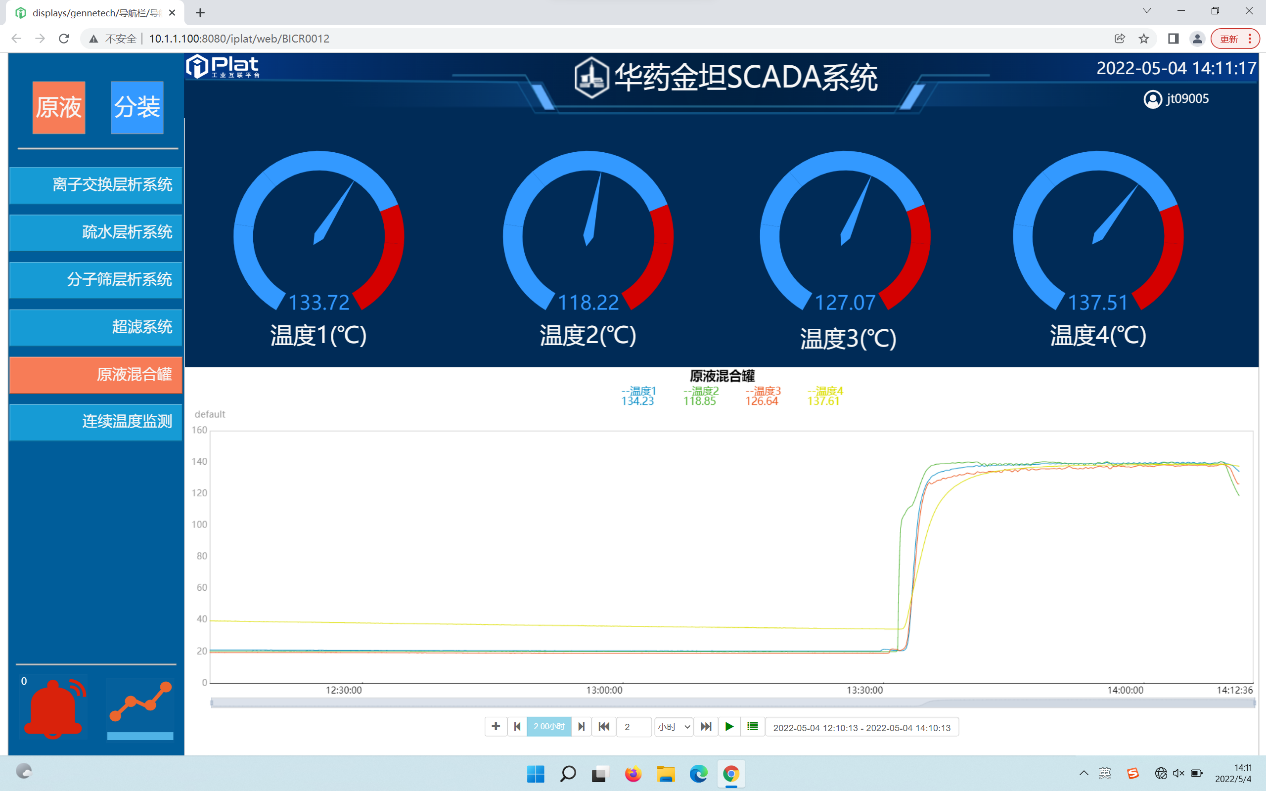This screenshot has height=791, width=1266.
Task: Click the chart's horizontal time scrollbar
Action: tap(732, 704)
